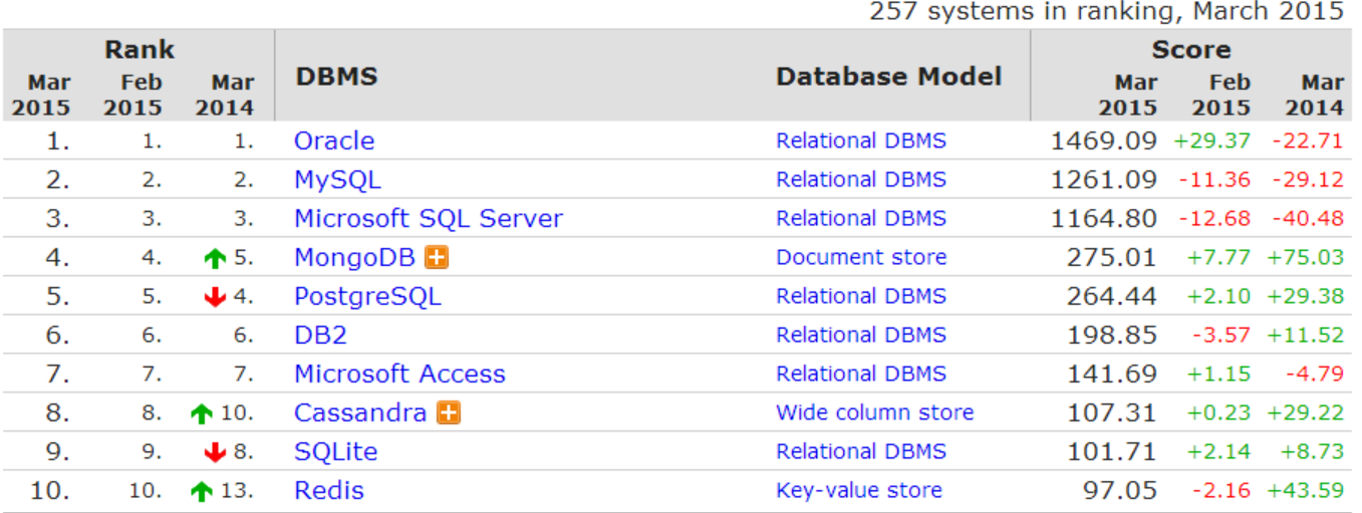Click Relational DBMS link in DB2 row

(x=861, y=335)
